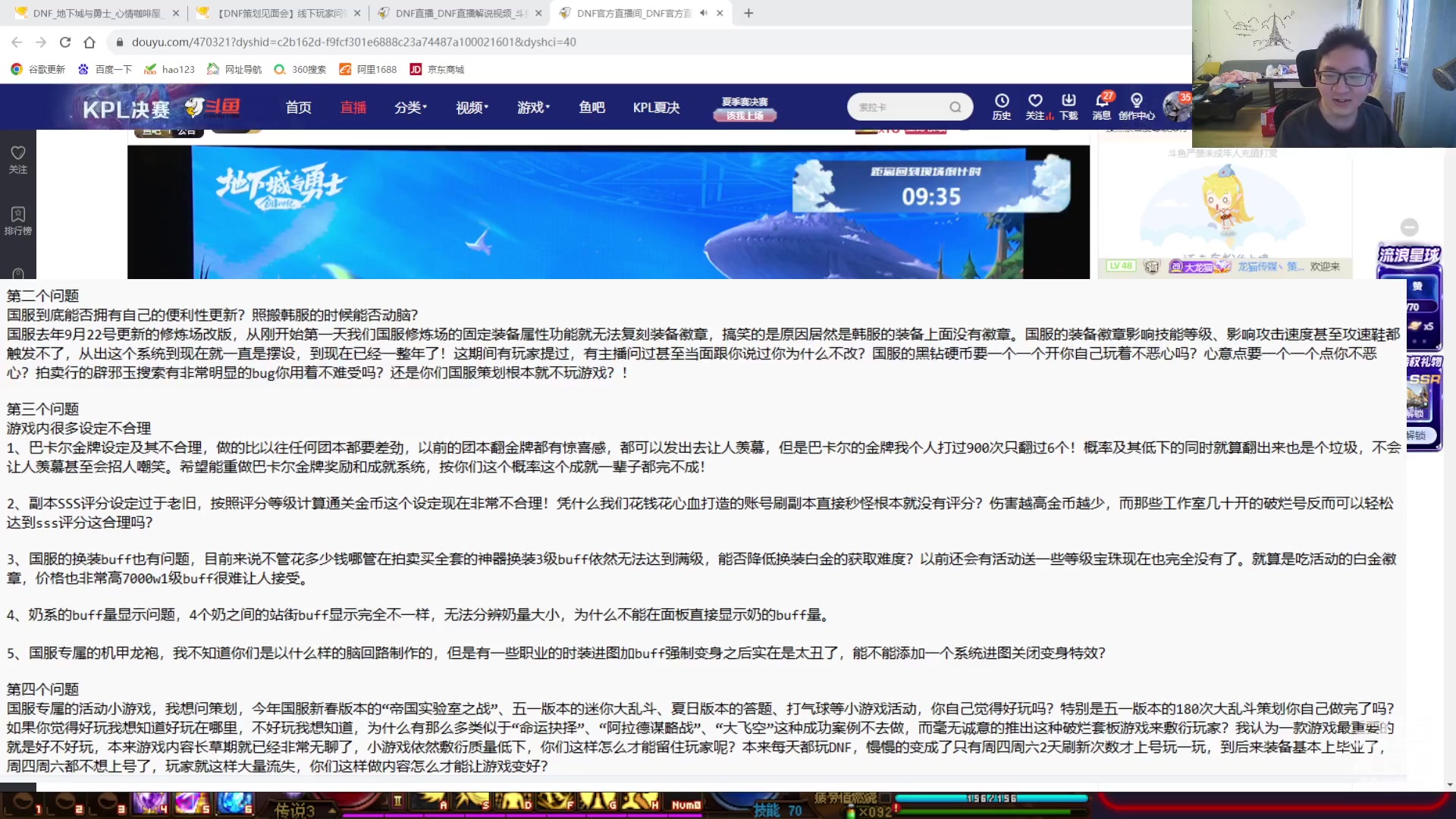Reload the Douyu page

(x=65, y=42)
